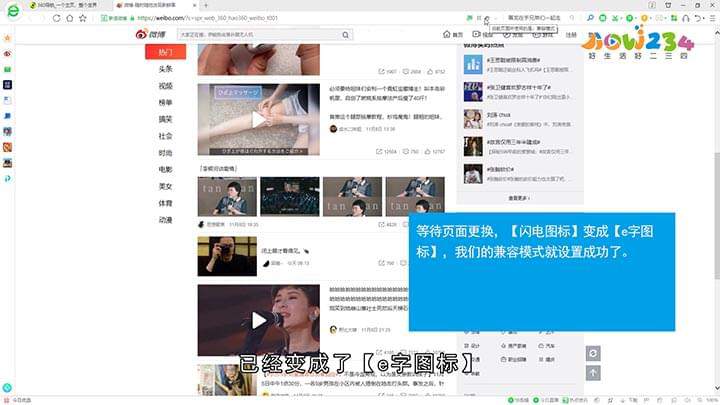This screenshot has height=405, width=720.
Task: Click the Weibo logo
Action: (151, 34)
